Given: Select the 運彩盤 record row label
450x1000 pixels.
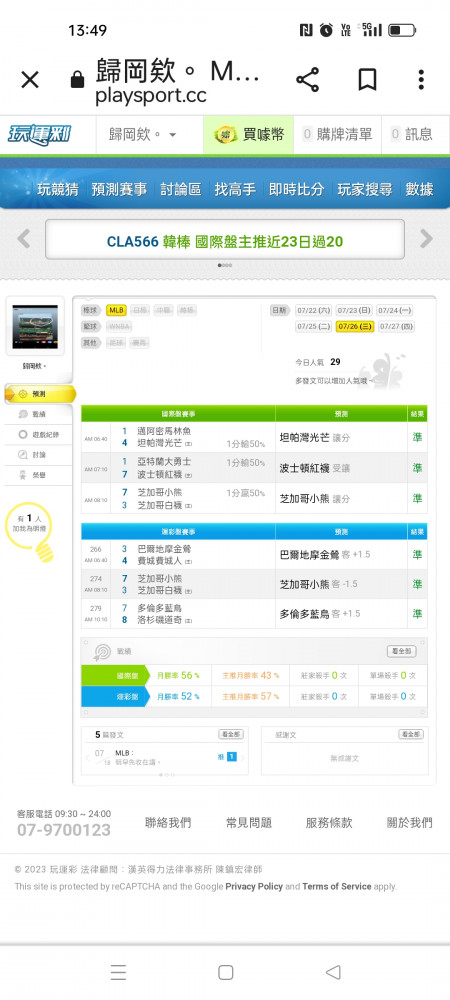Looking at the screenshot, I should click(115, 696).
